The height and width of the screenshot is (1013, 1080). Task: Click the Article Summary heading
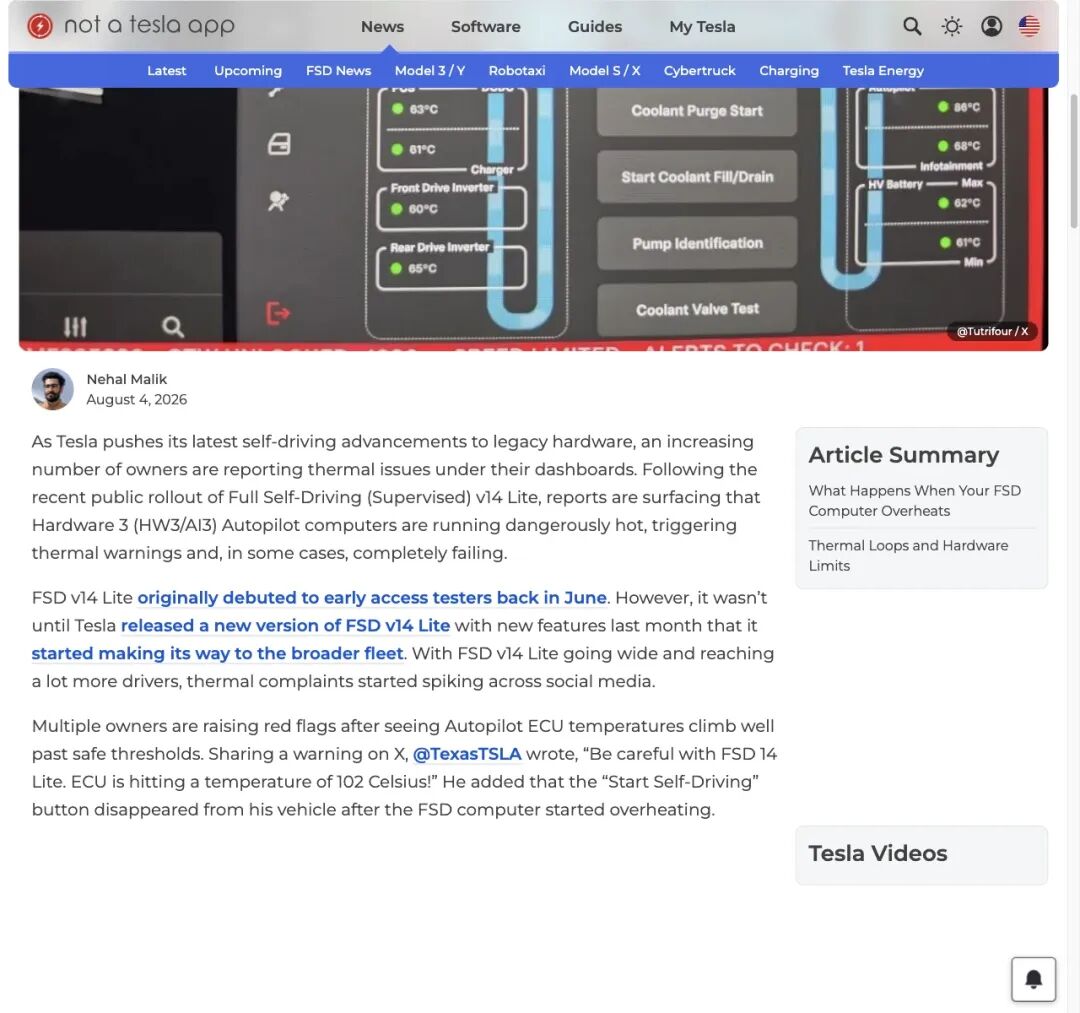[903, 455]
